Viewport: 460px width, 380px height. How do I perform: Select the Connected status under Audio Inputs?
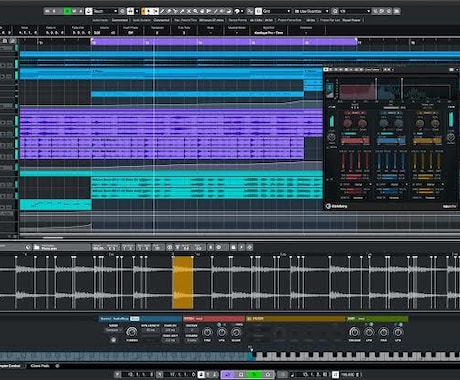click(120, 20)
